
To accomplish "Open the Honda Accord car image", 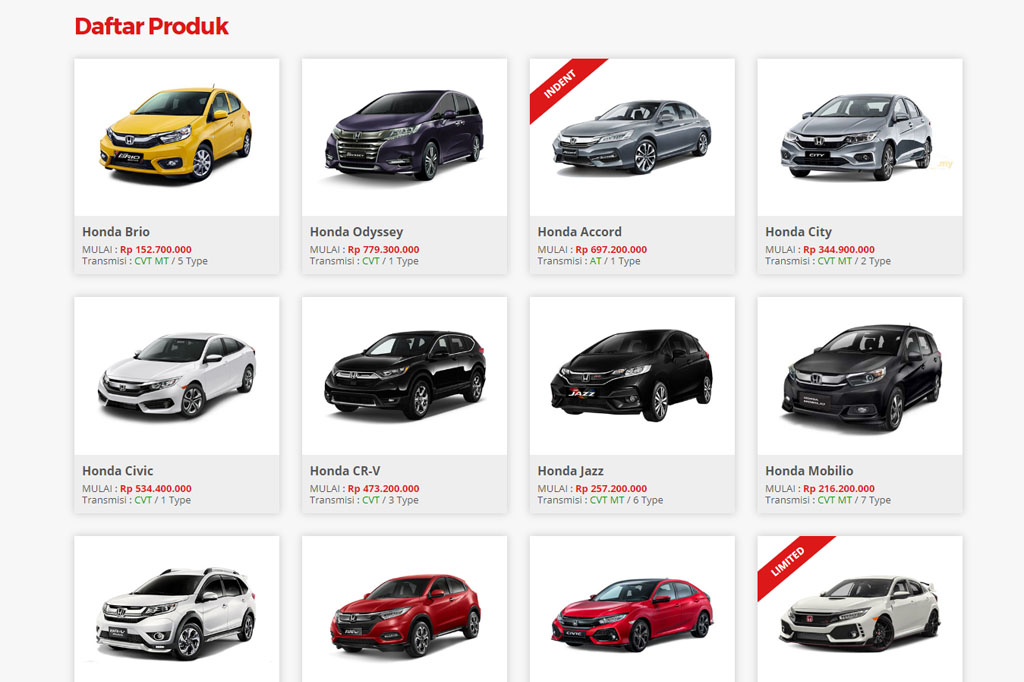I will point(632,137).
